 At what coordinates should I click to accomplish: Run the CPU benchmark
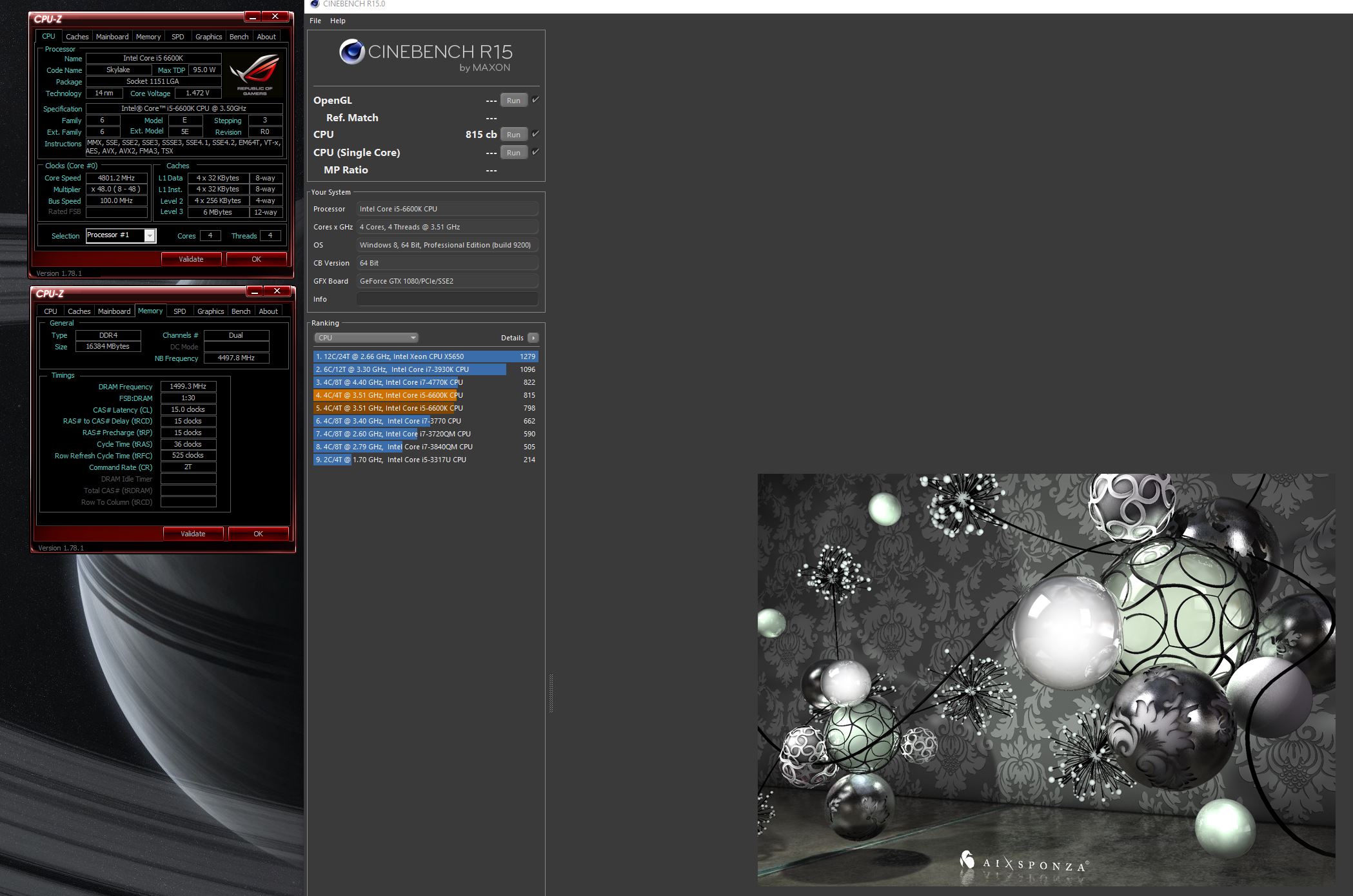(513, 135)
